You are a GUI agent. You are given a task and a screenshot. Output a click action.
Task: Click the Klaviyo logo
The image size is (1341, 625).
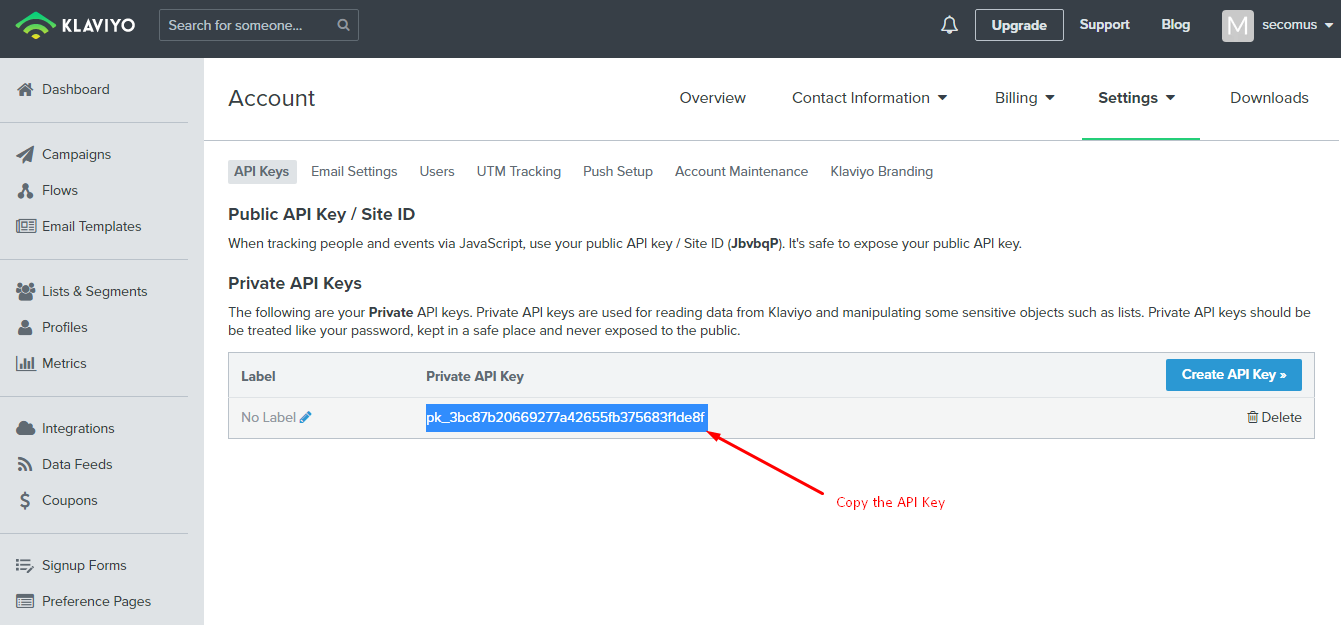pos(75,25)
